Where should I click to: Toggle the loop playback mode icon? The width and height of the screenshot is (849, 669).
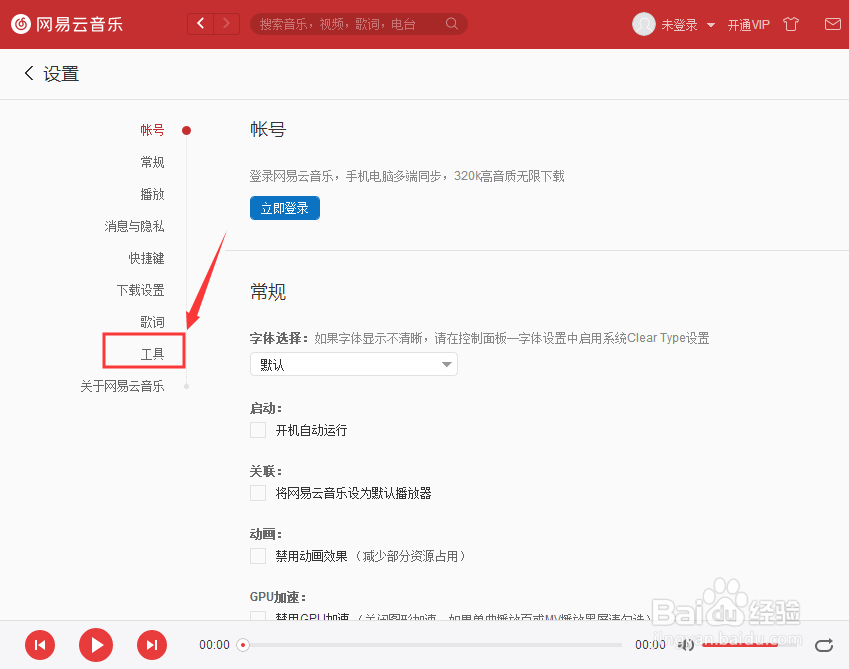point(824,645)
